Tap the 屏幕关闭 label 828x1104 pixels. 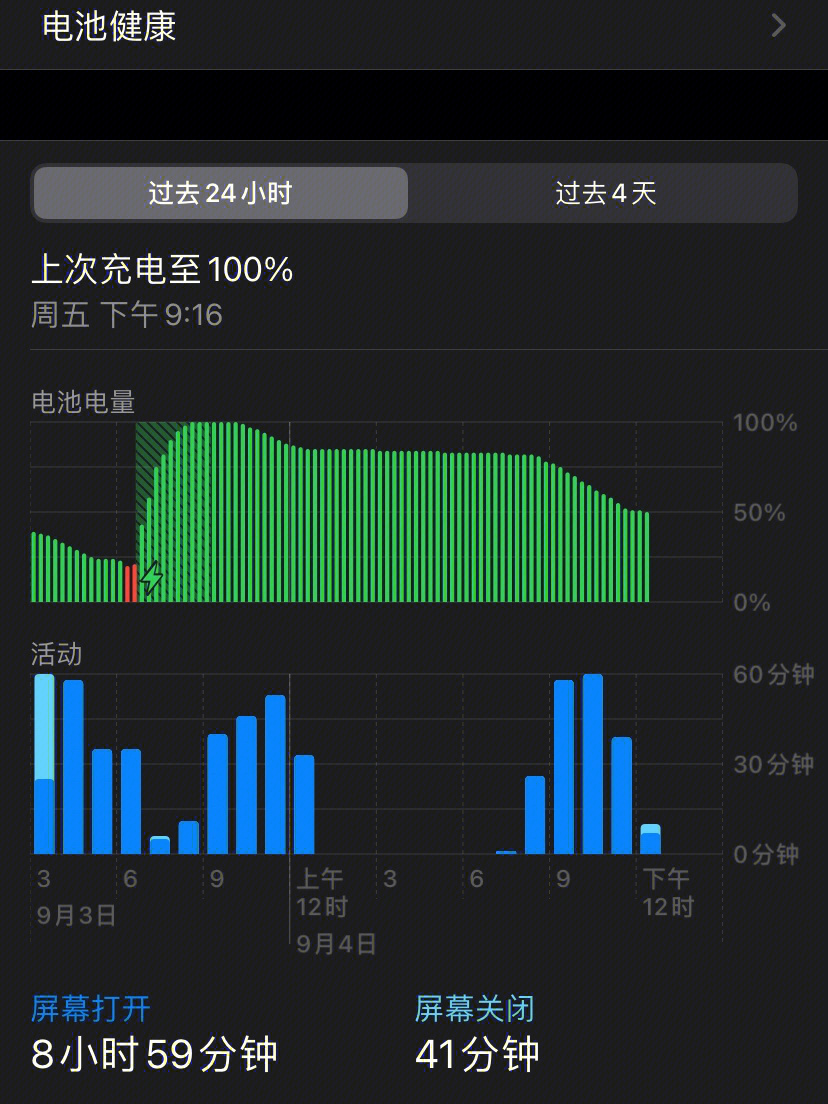[x=475, y=1008]
